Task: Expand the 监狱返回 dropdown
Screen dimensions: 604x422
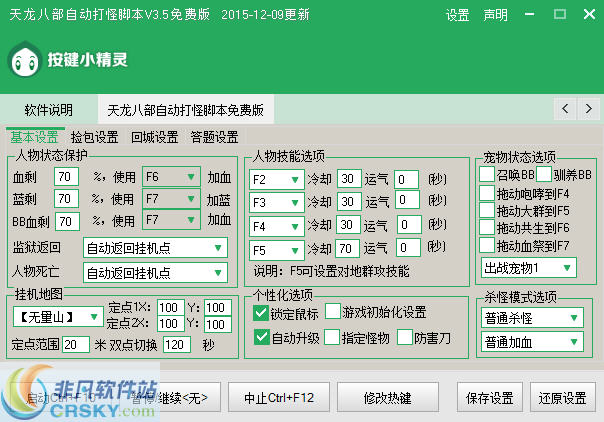Action: pos(155,248)
